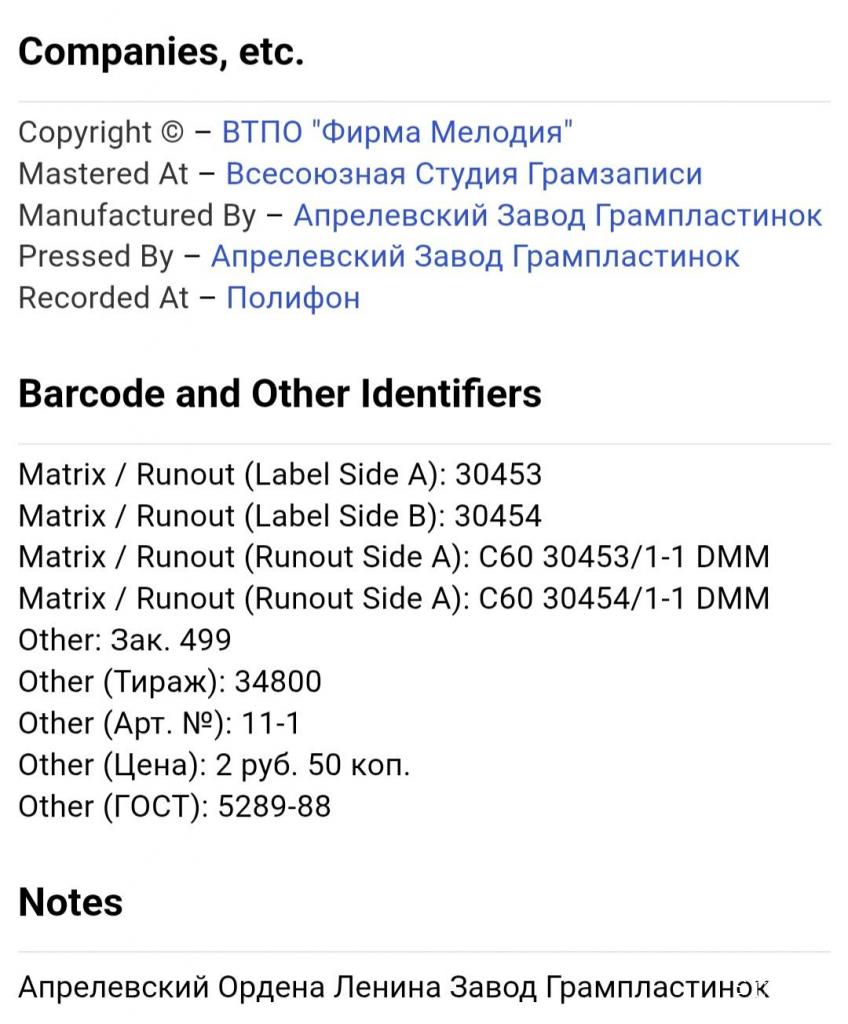
Task: Click the Label Side A matrix 30453 line
Action: point(280,474)
